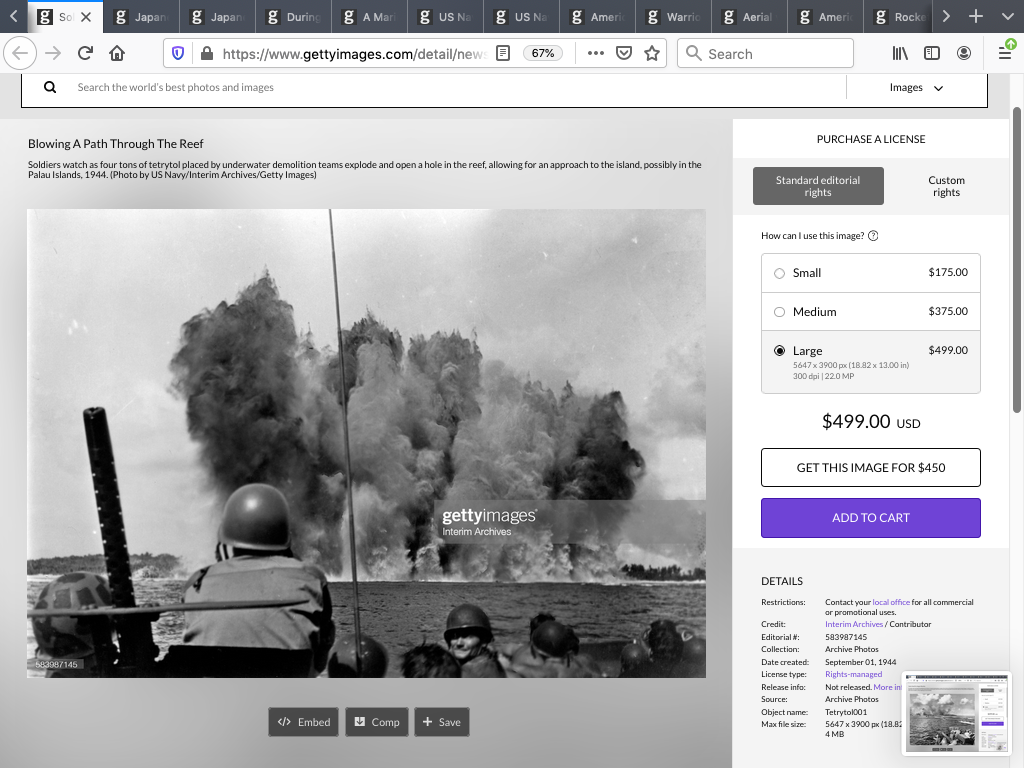Select the Small size option

tap(780, 273)
